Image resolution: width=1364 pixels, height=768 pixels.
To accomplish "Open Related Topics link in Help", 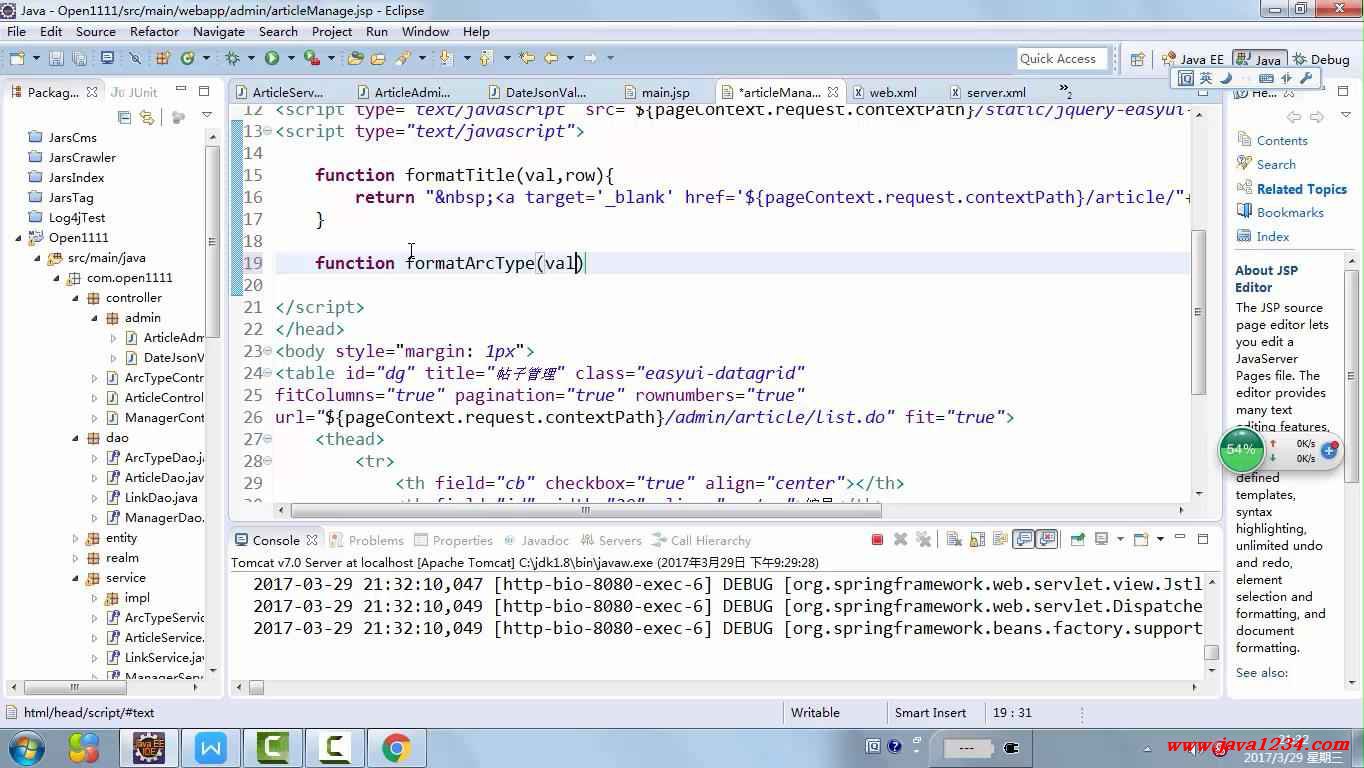I will [x=1301, y=189].
